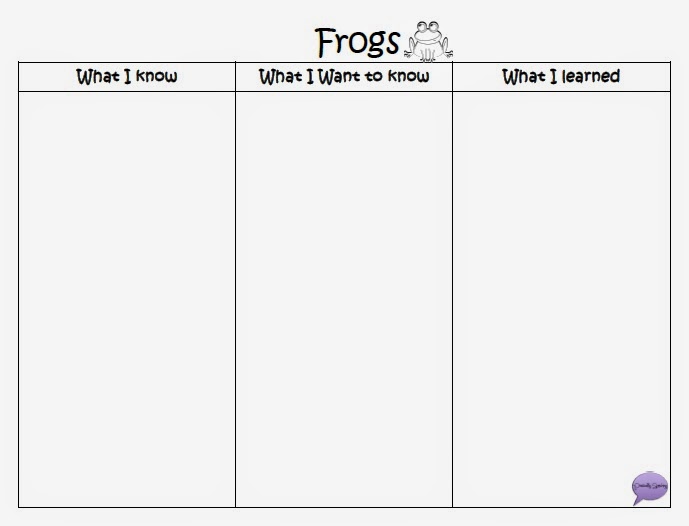Select the "Frogs" title text
This screenshot has width=689, height=526.
(x=357, y=42)
